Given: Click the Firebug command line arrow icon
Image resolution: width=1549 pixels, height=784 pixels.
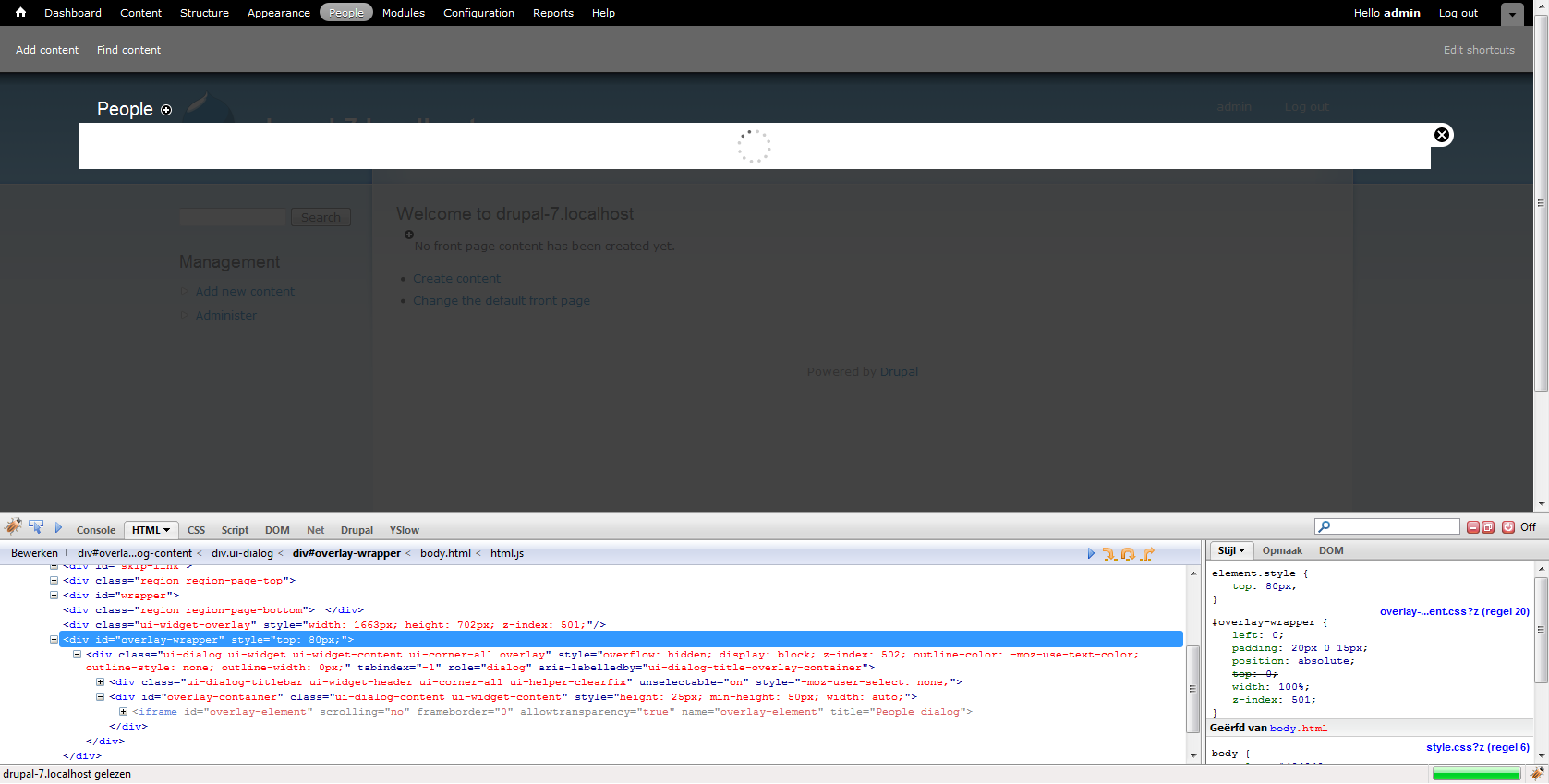Looking at the screenshot, I should click(58, 528).
